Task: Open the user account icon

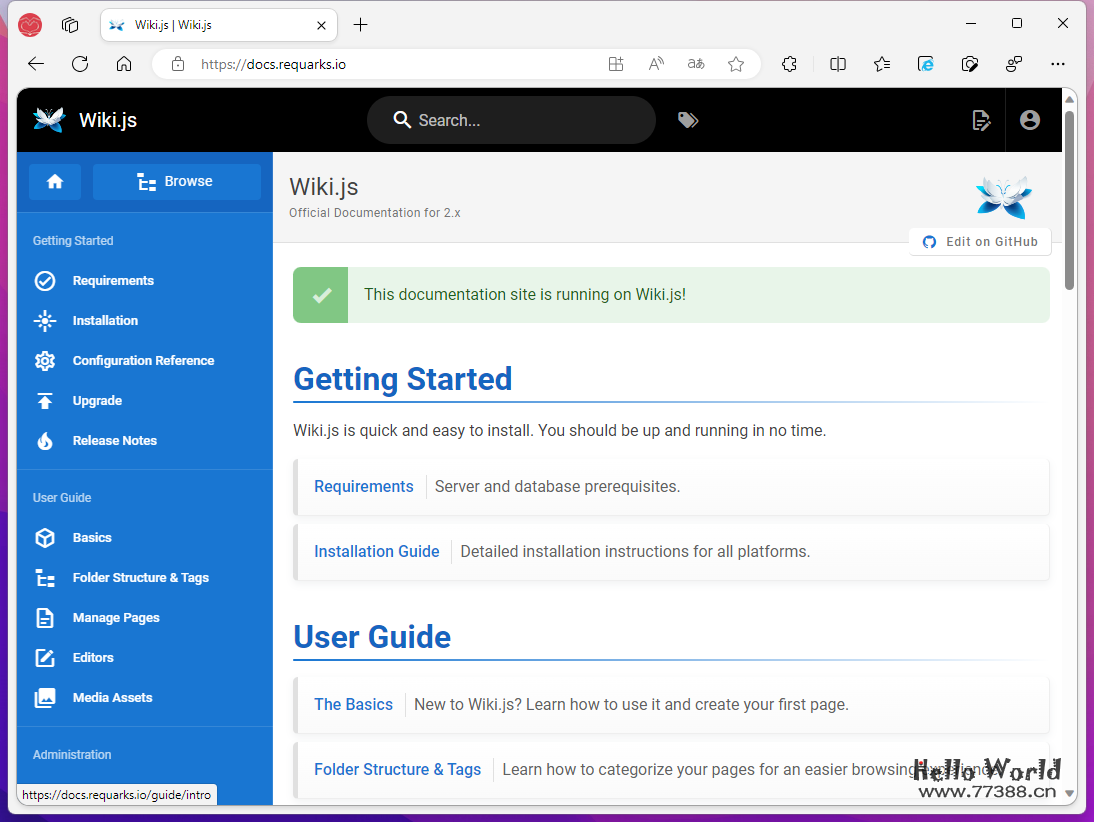Action: 1029,120
